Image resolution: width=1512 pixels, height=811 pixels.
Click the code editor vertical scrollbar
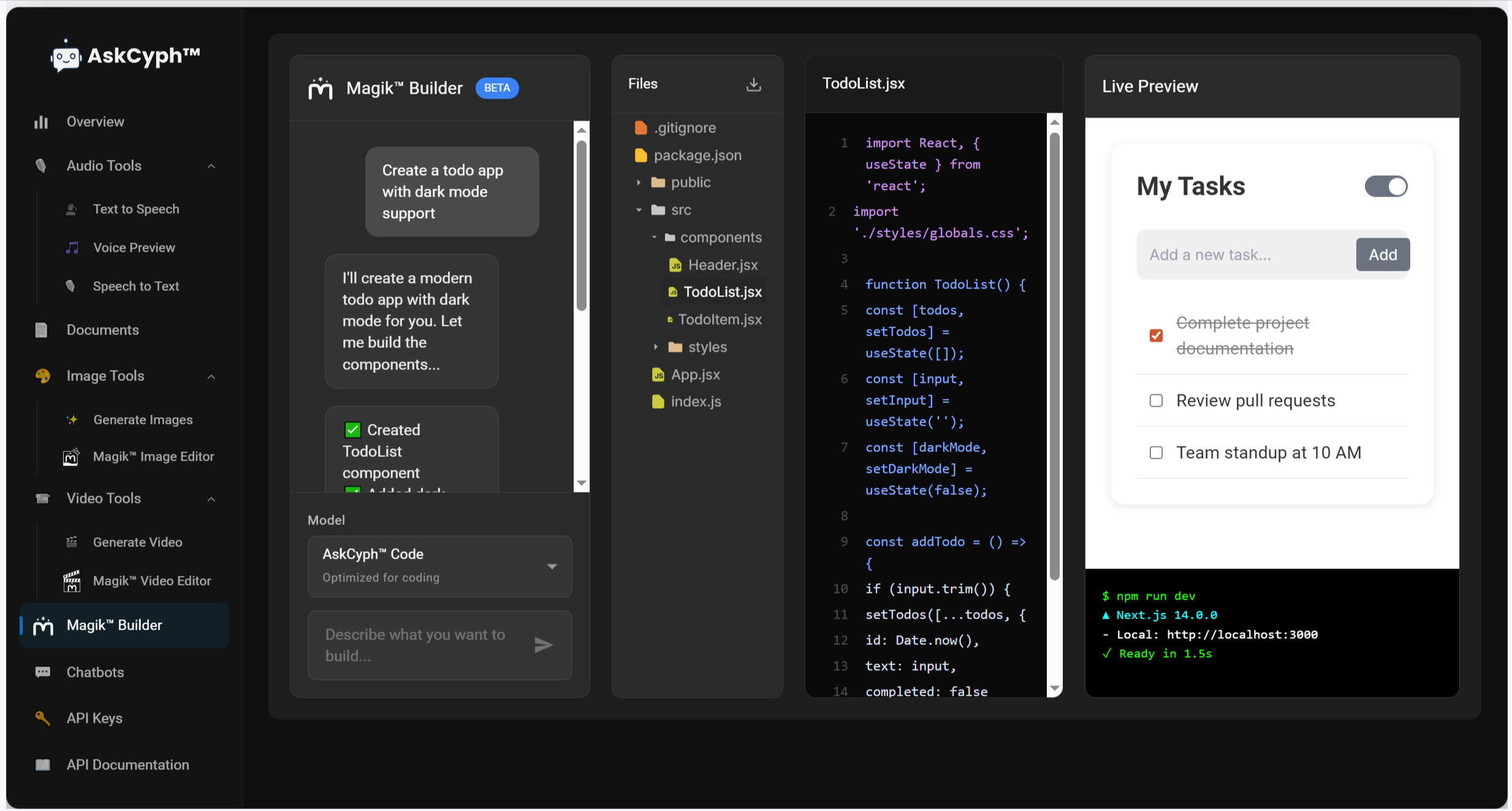pos(1054,355)
